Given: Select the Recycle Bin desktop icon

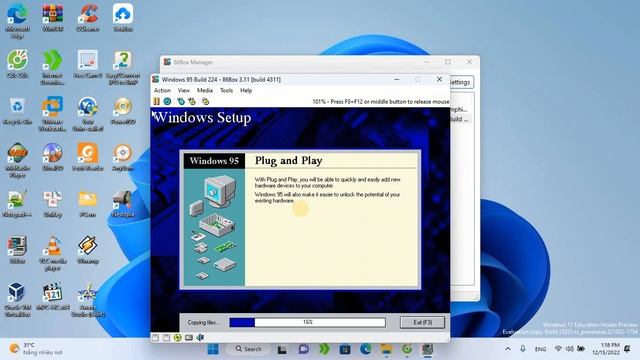Looking at the screenshot, I should [x=17, y=110].
